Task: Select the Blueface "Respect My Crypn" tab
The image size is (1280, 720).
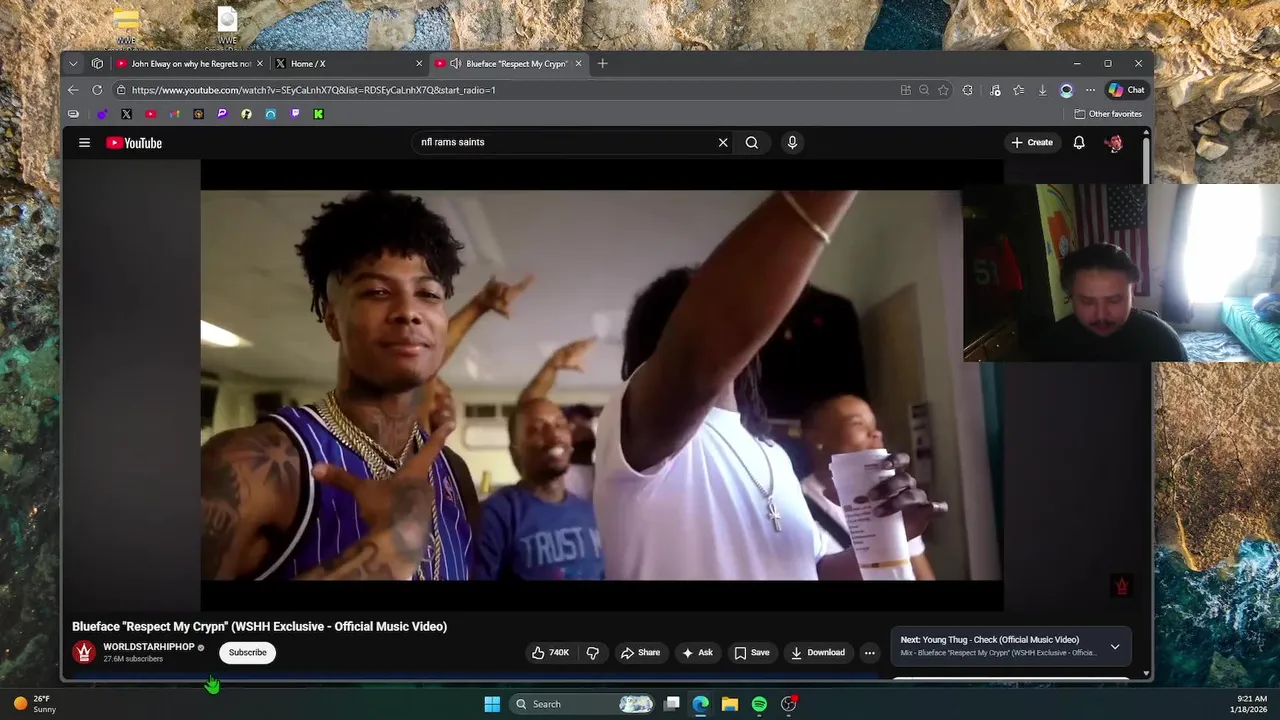Action: (510, 63)
